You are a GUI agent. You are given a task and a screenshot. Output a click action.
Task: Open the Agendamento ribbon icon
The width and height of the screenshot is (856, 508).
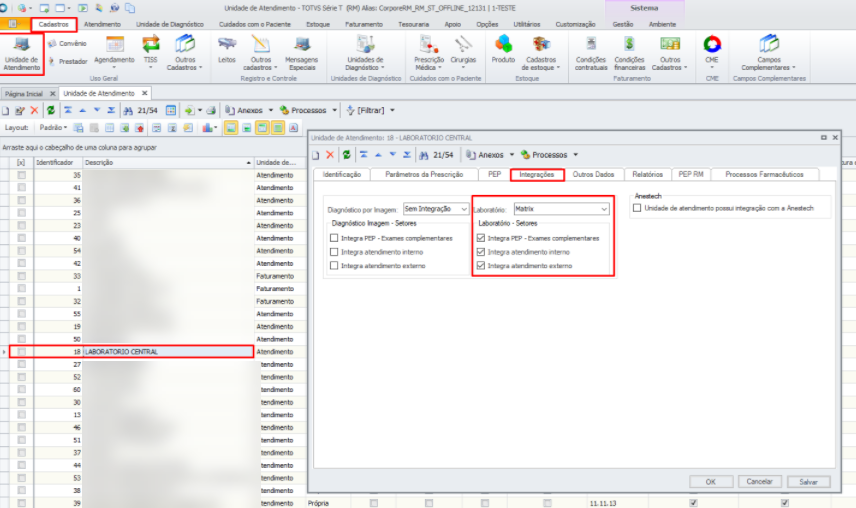click(x=114, y=52)
